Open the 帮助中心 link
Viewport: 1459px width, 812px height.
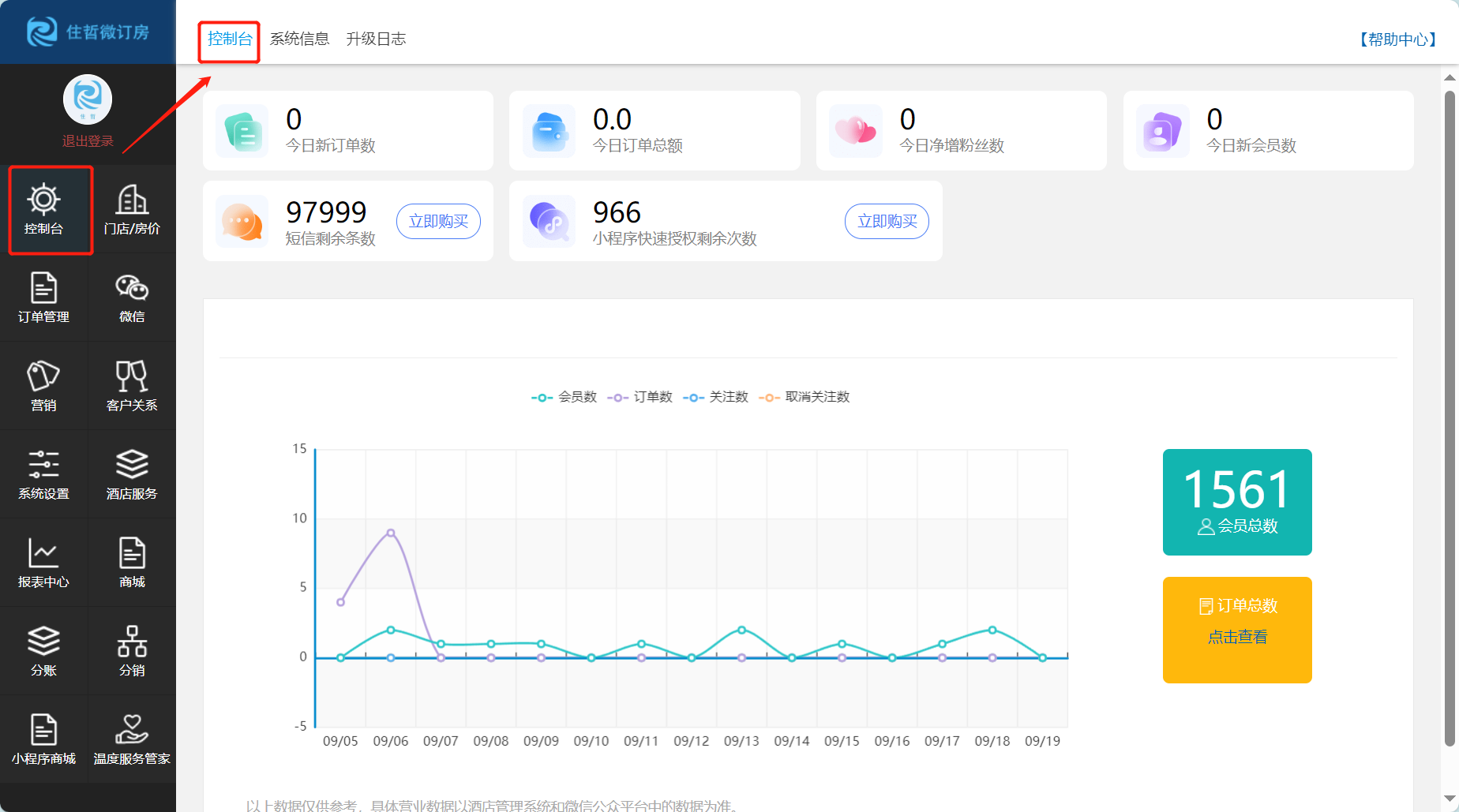click(1397, 39)
